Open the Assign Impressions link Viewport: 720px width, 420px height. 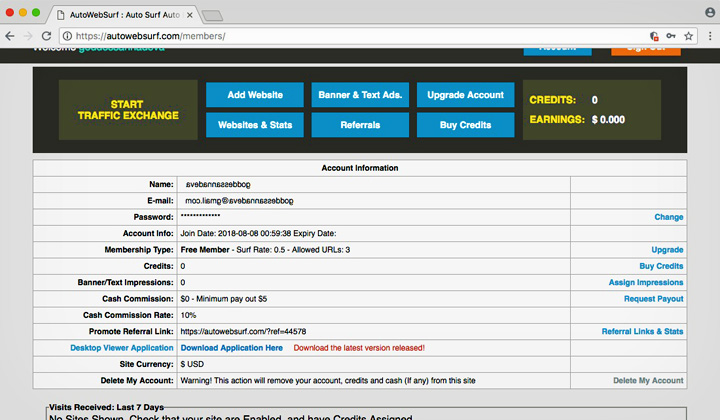pos(646,282)
